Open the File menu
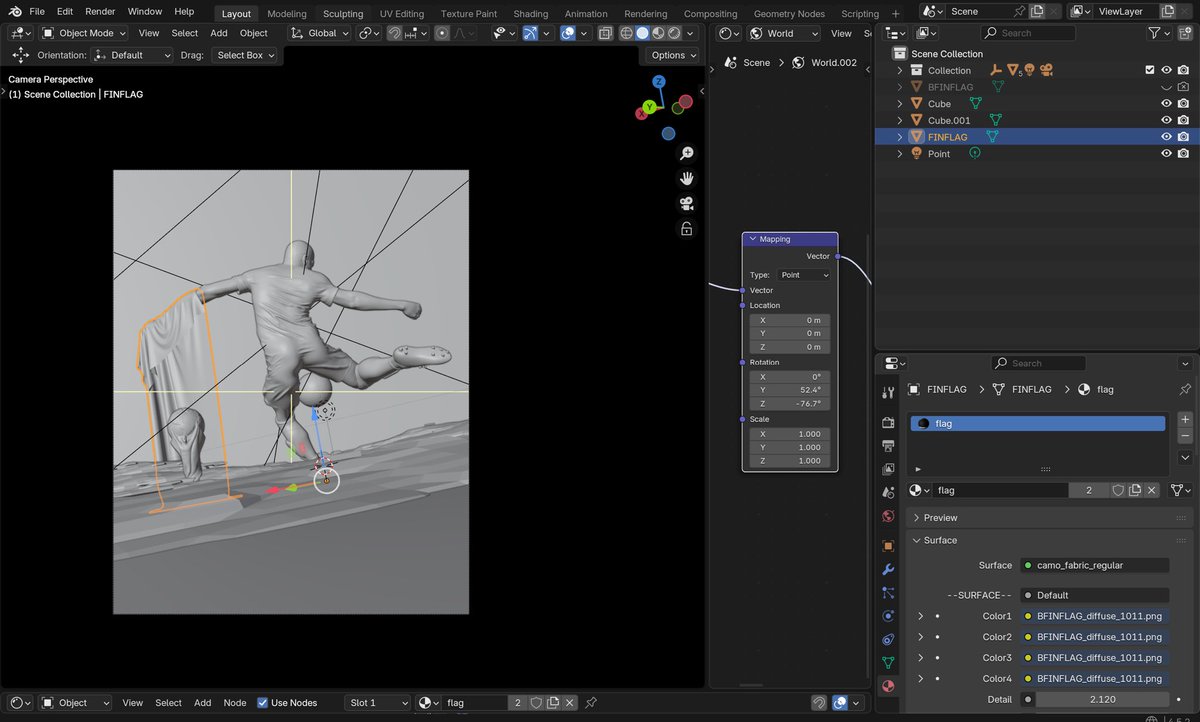The width and height of the screenshot is (1200, 722). click(x=37, y=12)
